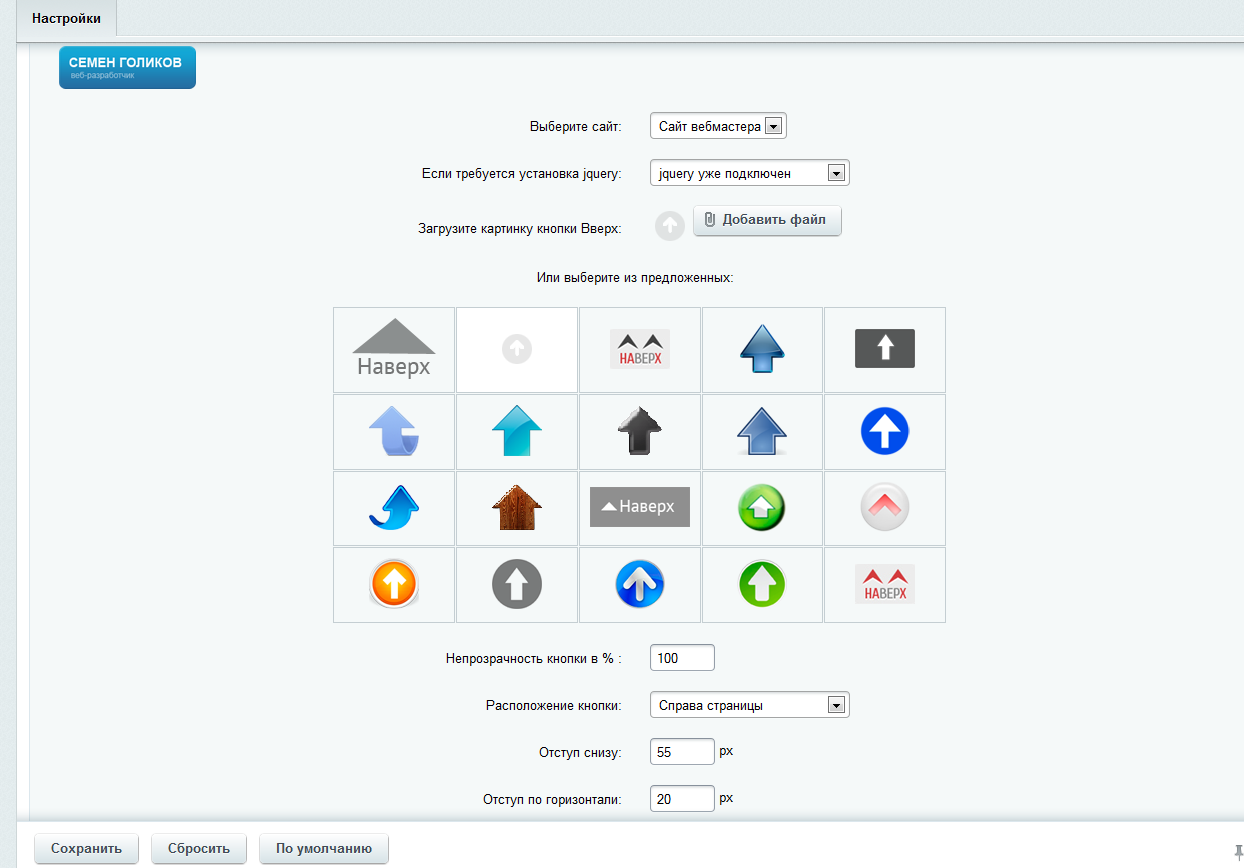Viewport: 1244px width, 868px height.
Task: Choose the gray rectangular "Наверх" label image
Action: click(639, 508)
